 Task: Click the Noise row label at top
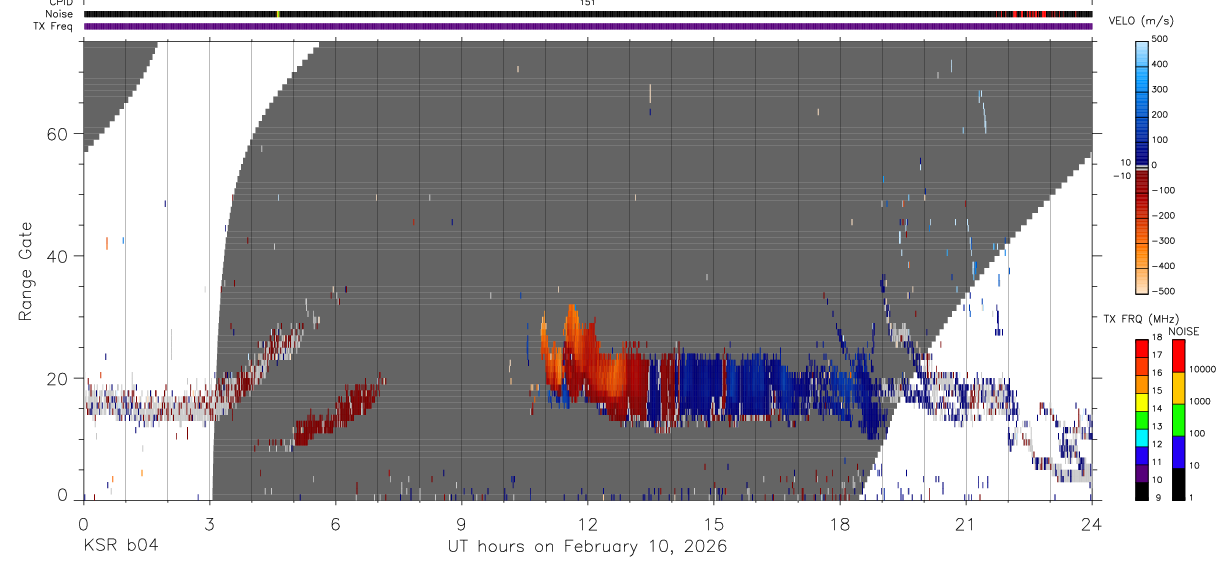tap(59, 14)
